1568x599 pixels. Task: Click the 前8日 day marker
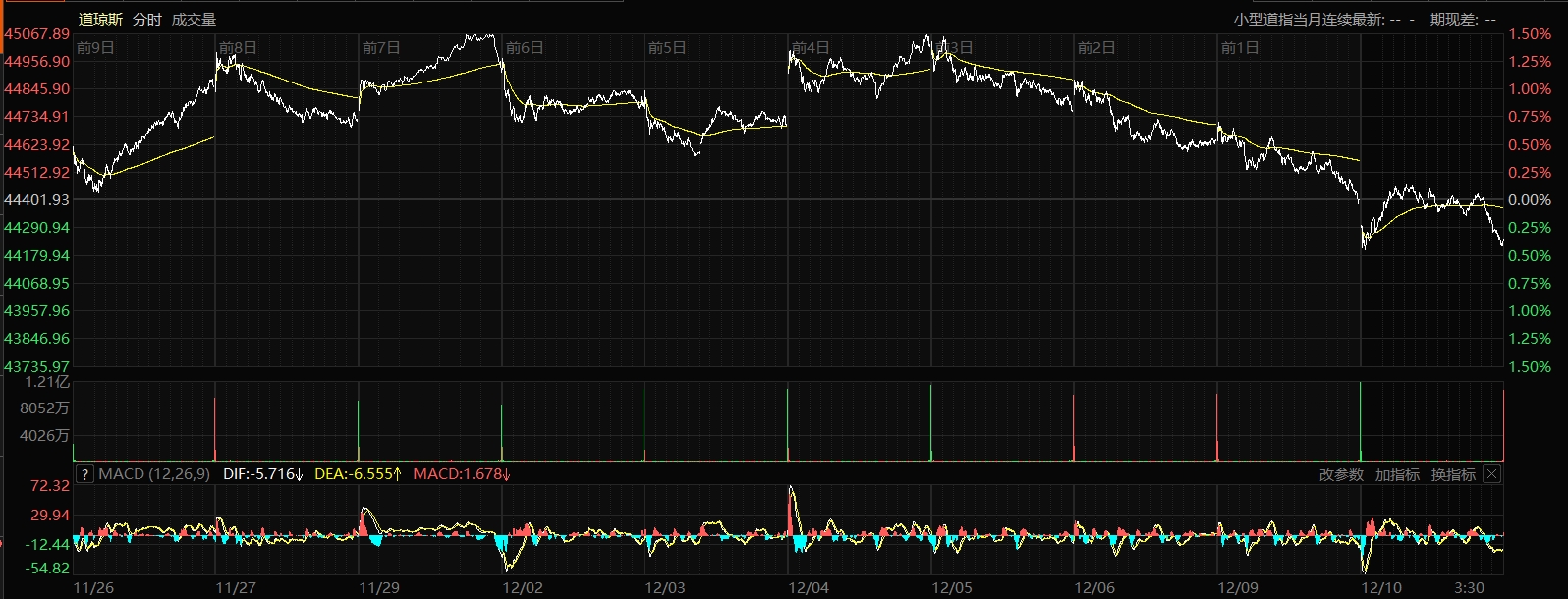pyautogui.click(x=238, y=47)
